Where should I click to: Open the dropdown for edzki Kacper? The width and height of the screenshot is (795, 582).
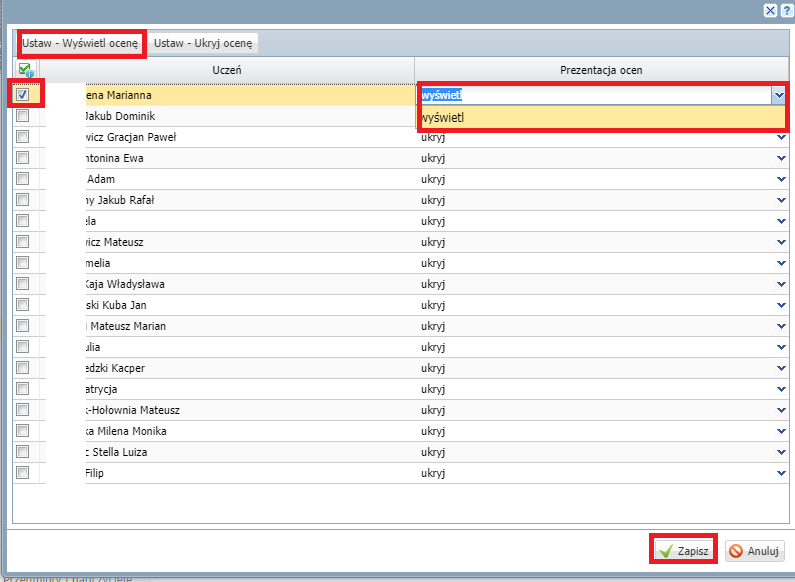781,368
